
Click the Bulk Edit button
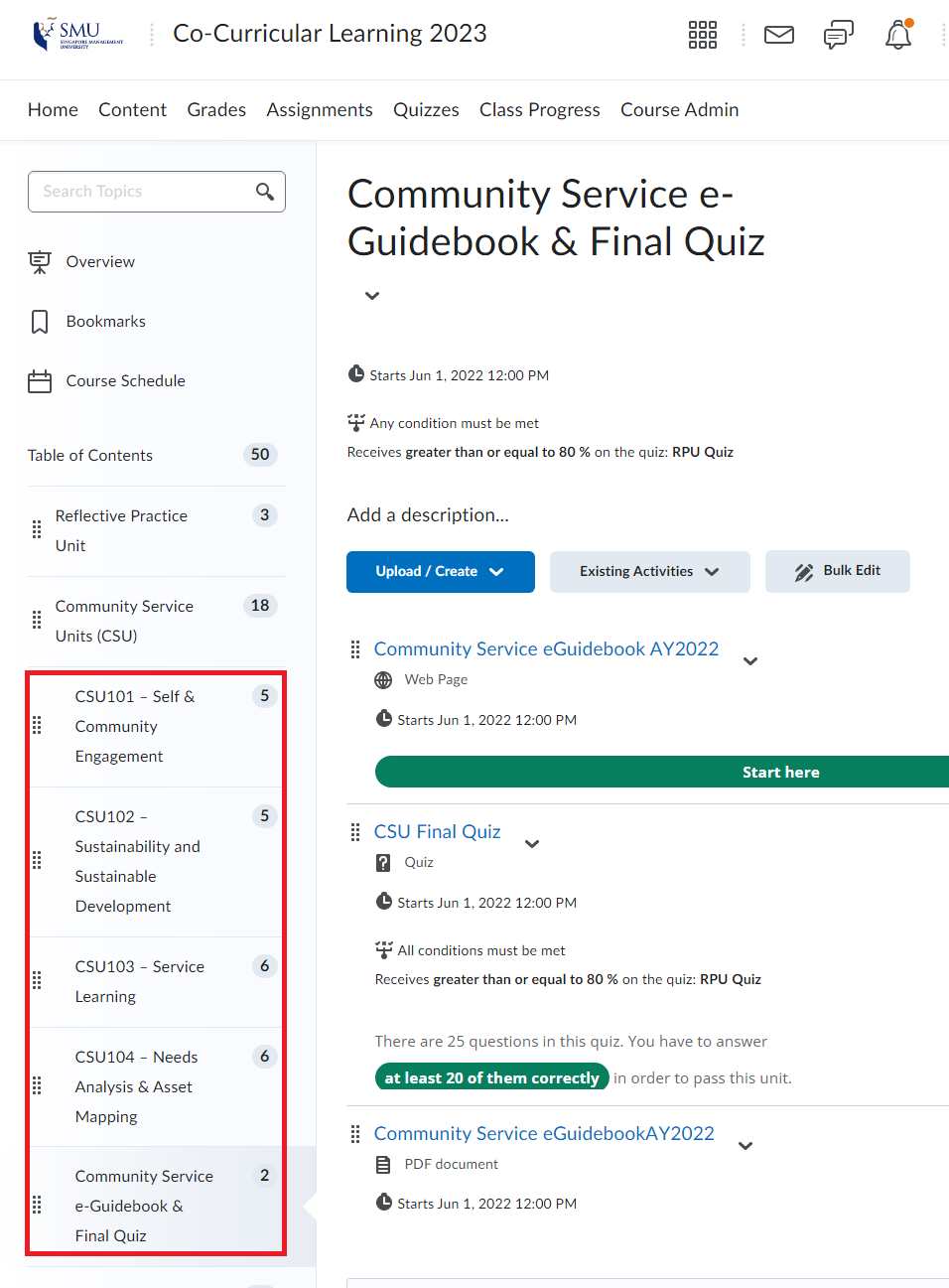837,571
